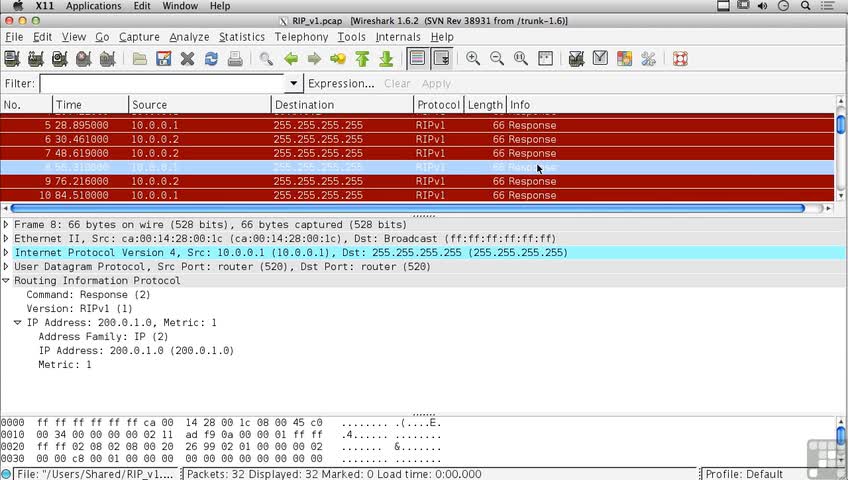848x480 pixels.
Task: Click the Expression... button
Action: pos(341,83)
